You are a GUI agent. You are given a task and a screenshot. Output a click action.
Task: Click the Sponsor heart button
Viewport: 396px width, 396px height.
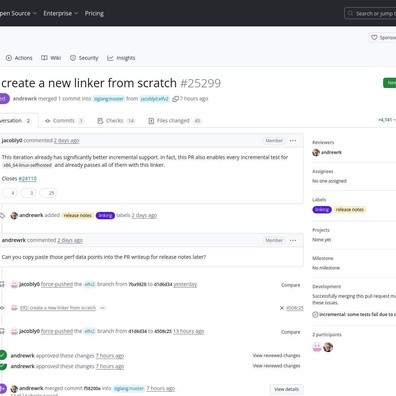382,38
